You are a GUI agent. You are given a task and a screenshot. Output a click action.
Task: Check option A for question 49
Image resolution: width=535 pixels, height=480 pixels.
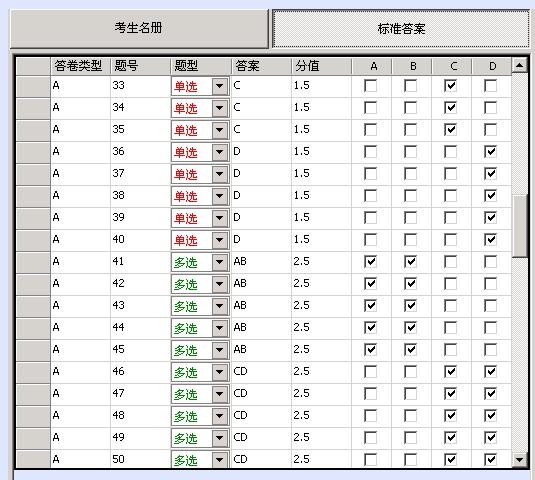pos(371,438)
